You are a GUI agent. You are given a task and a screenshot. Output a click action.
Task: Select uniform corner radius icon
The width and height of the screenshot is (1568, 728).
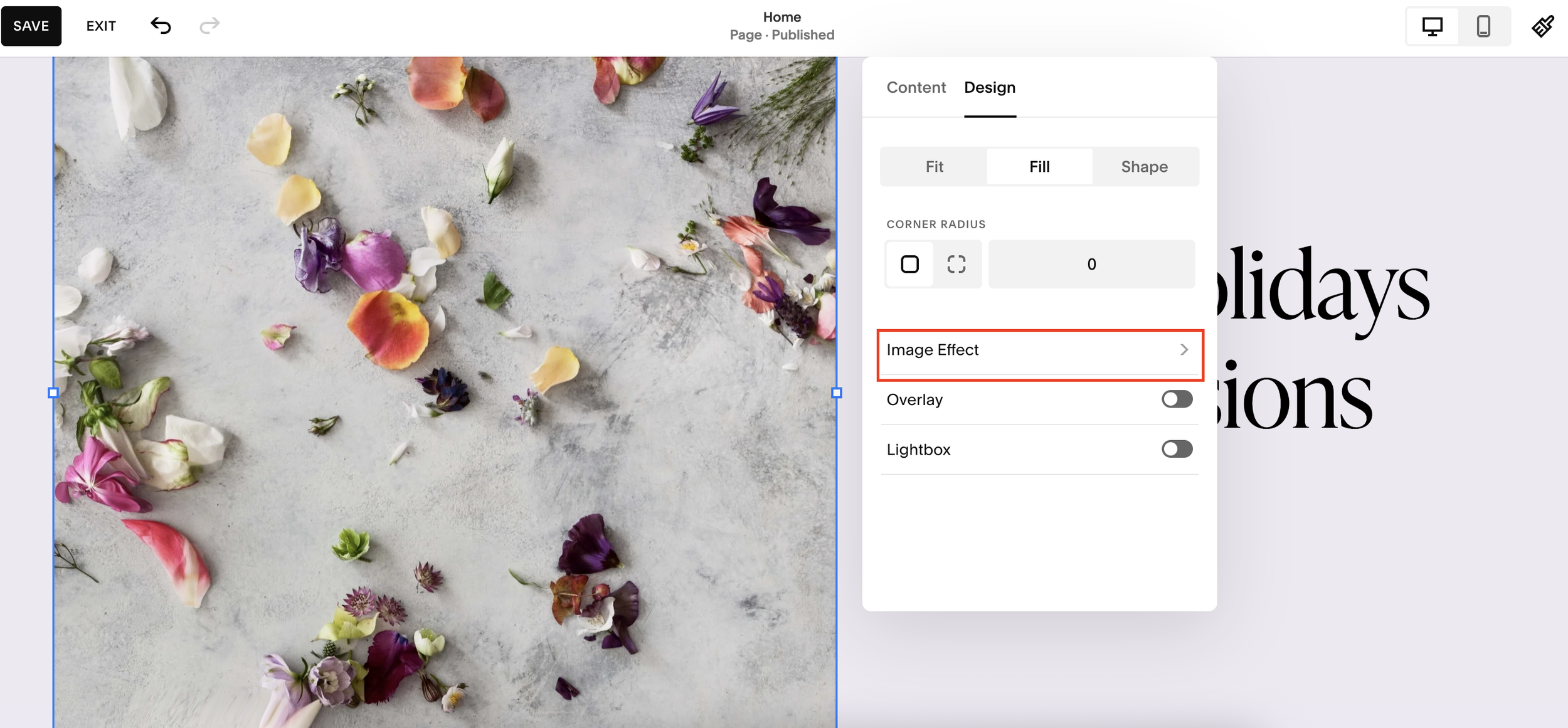[x=909, y=264]
